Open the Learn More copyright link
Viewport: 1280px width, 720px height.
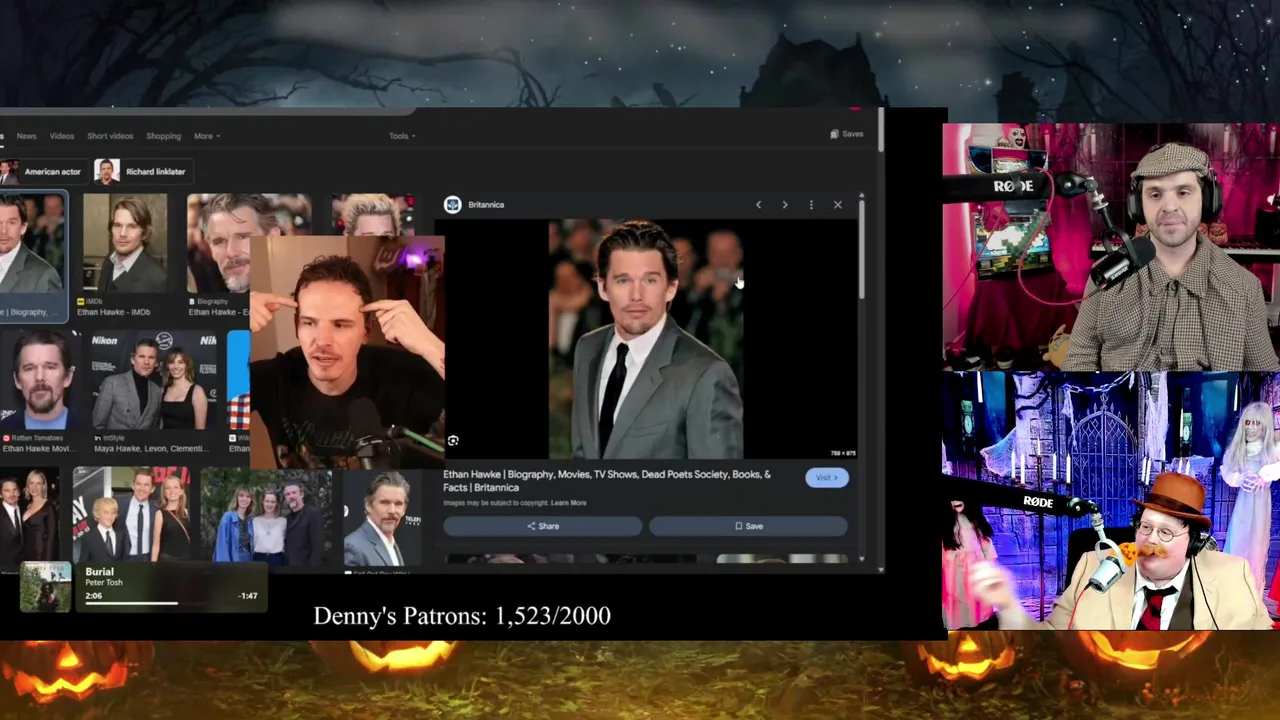568,503
